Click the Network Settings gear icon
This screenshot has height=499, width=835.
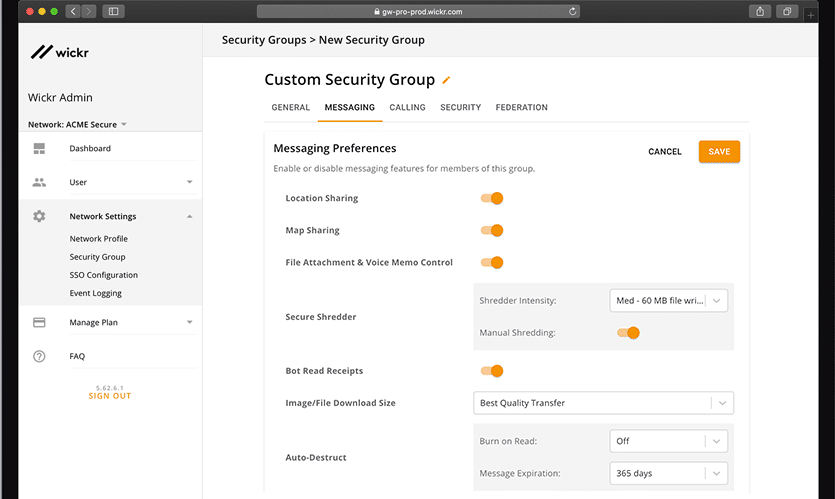pyautogui.click(x=39, y=216)
